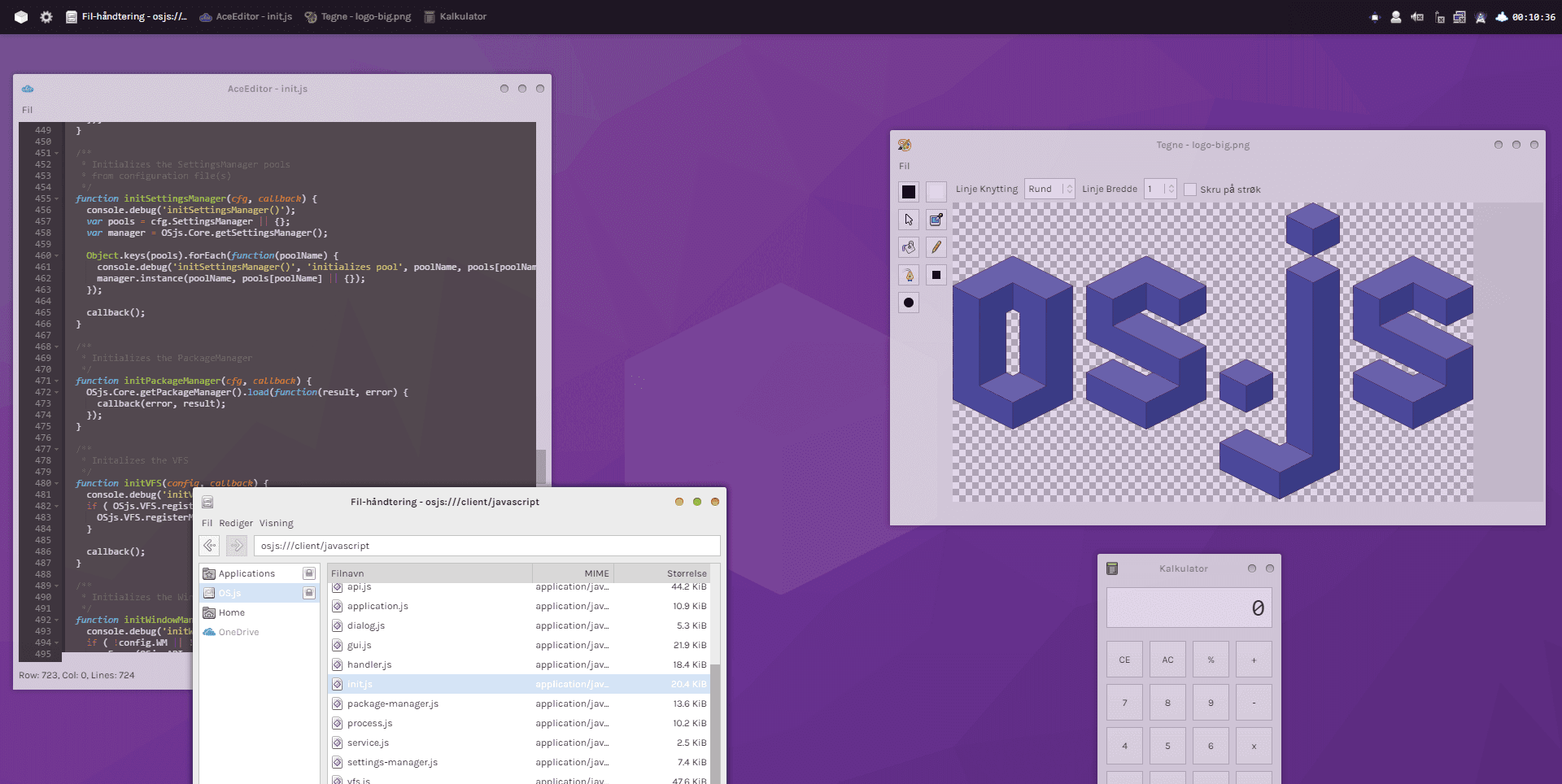Viewport: 1562px width, 784px height.
Task: Collapse code fold at line 460
Action: coord(57,255)
